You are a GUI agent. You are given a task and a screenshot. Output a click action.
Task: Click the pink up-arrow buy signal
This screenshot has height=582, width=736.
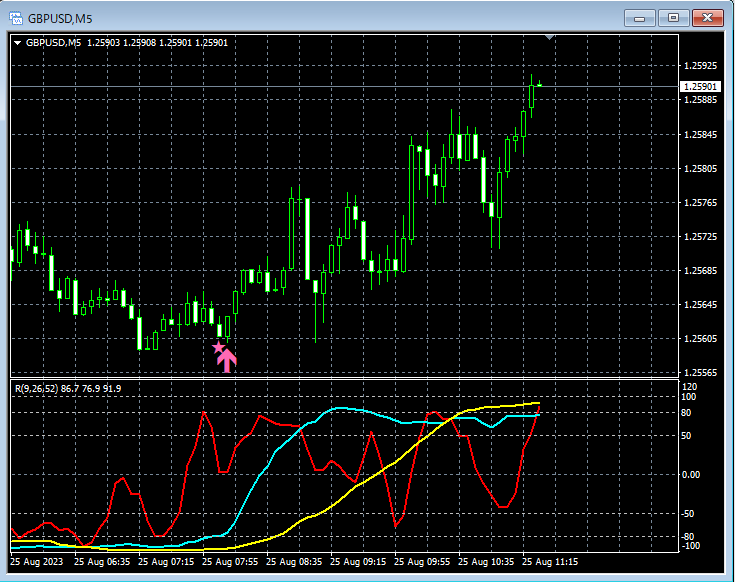pos(227,360)
